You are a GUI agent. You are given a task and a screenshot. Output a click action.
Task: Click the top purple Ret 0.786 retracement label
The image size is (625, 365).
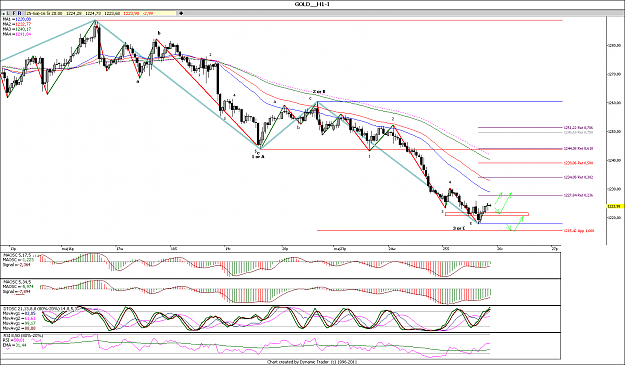578,128
